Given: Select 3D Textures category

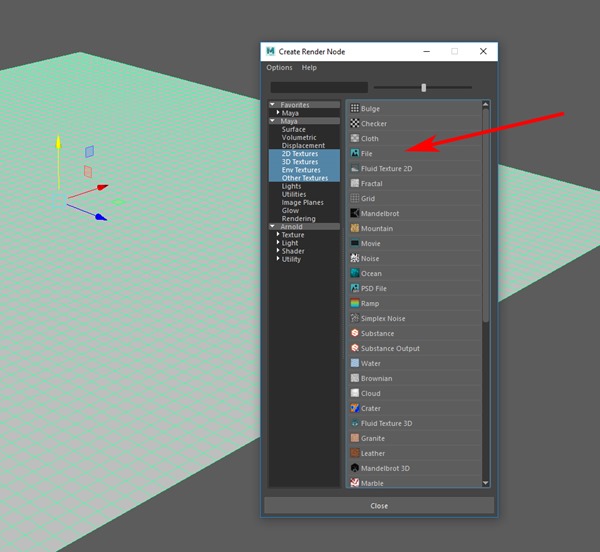Looking at the screenshot, I should point(300,162).
